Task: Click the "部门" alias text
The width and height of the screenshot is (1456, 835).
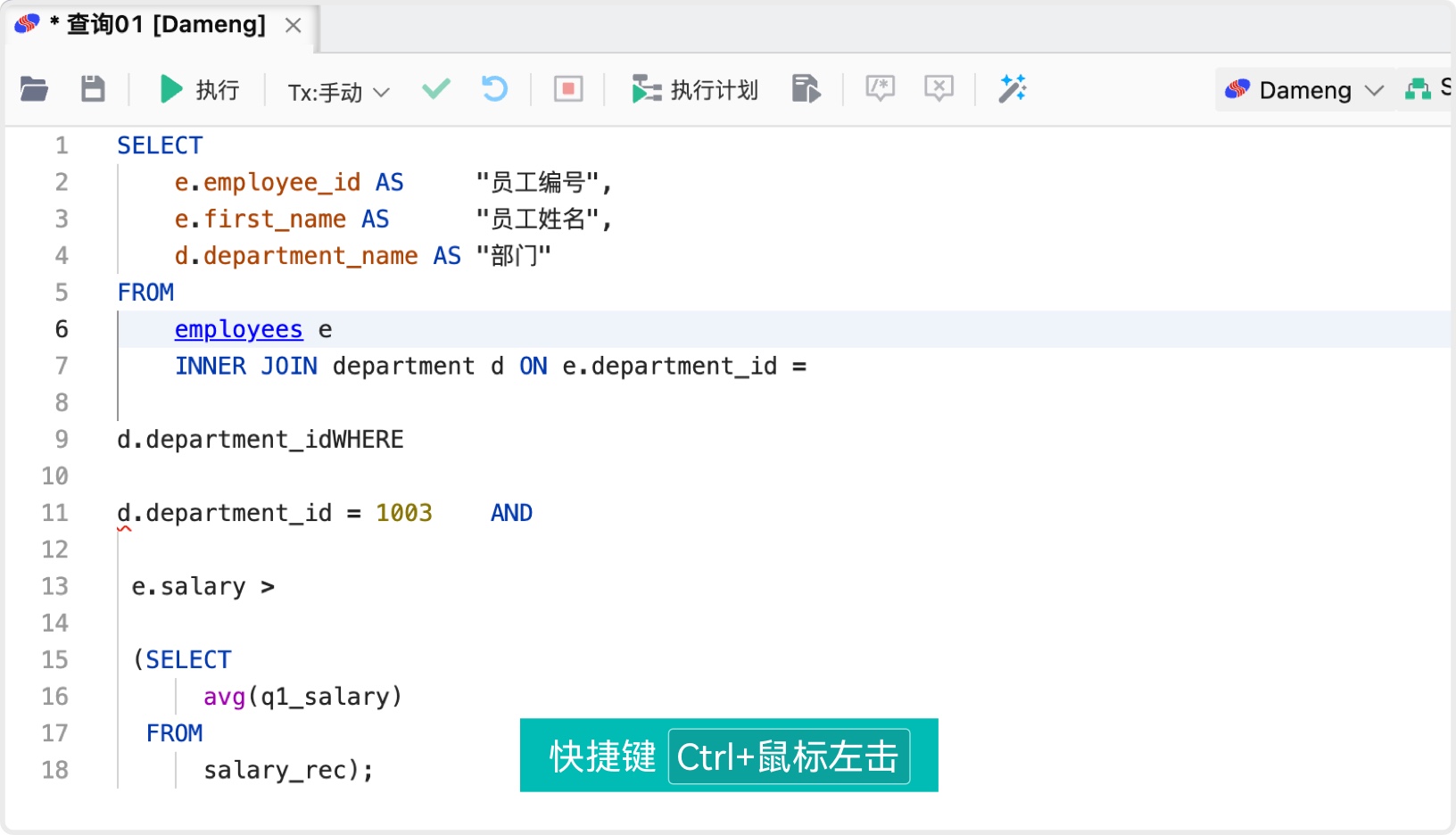Action: click(x=513, y=255)
